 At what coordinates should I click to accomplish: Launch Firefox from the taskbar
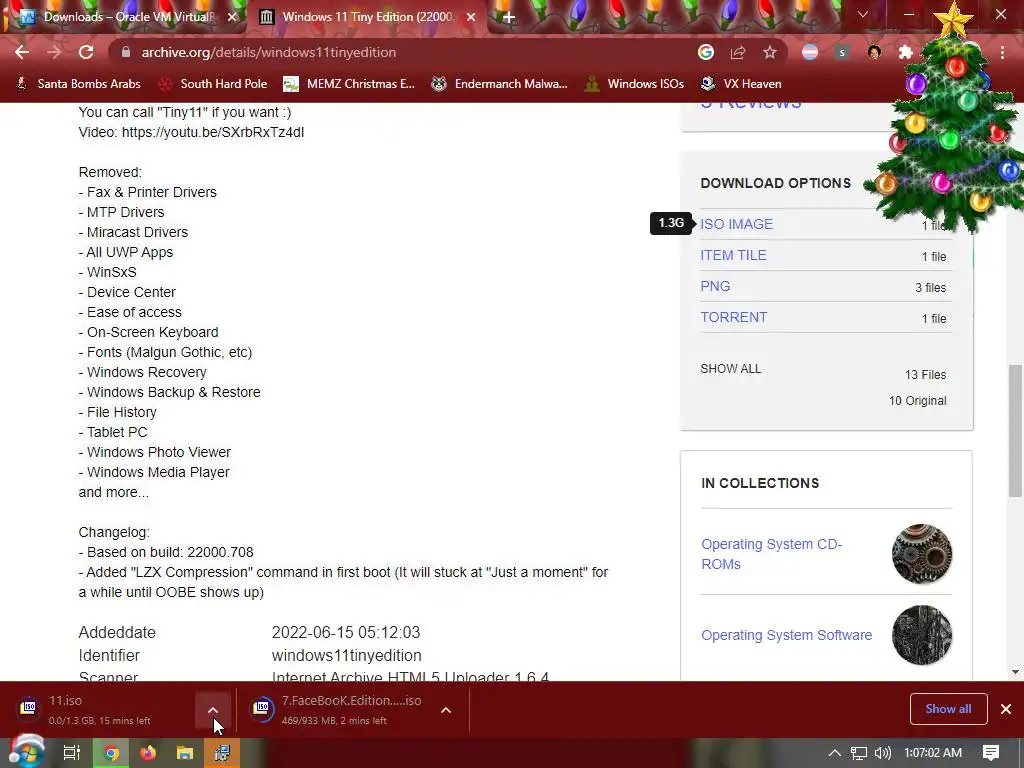(x=148, y=753)
